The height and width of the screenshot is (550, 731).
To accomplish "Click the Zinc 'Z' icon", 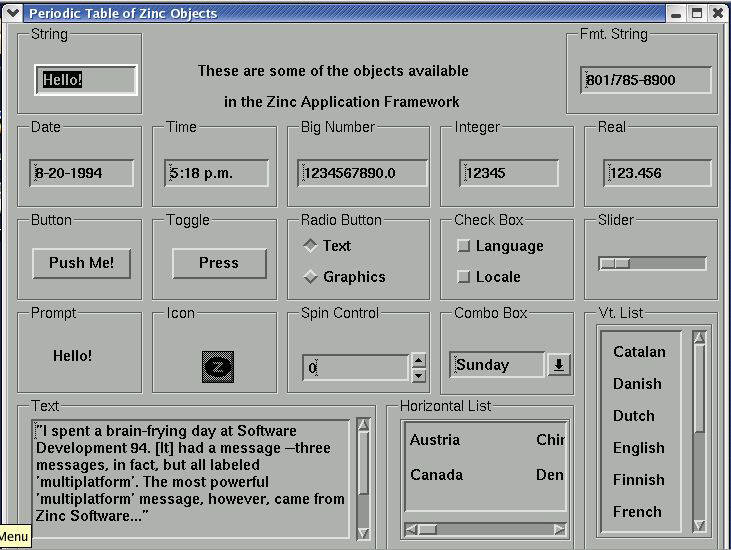I will click(219, 367).
